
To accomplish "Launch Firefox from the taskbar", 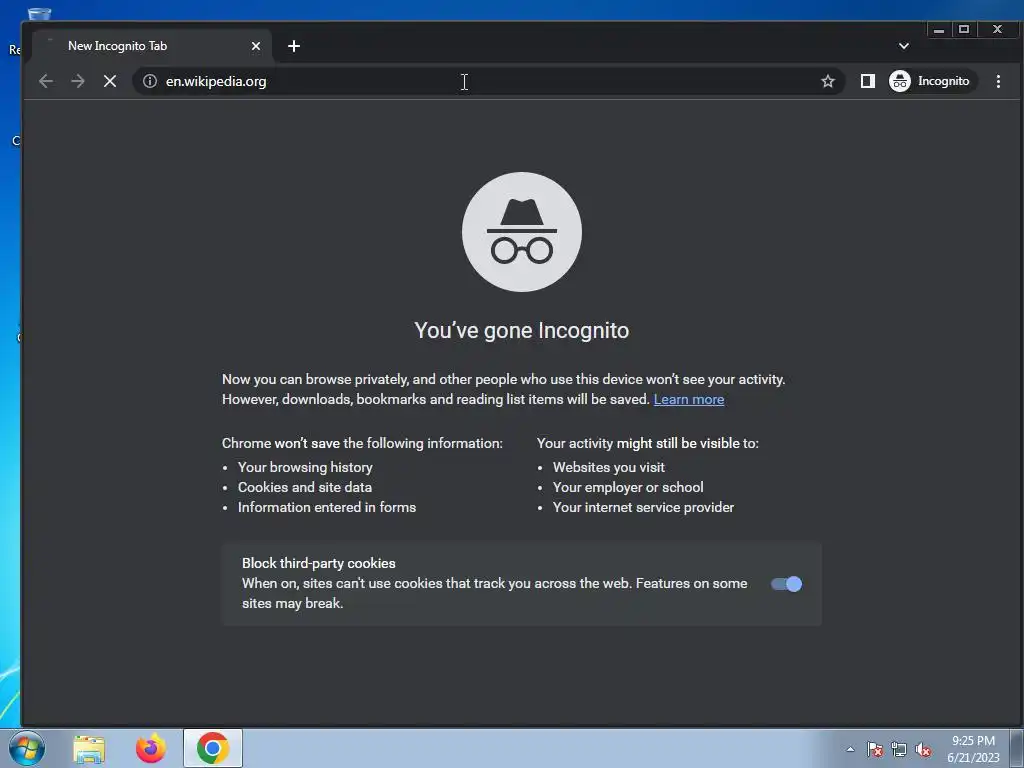I will 151,748.
